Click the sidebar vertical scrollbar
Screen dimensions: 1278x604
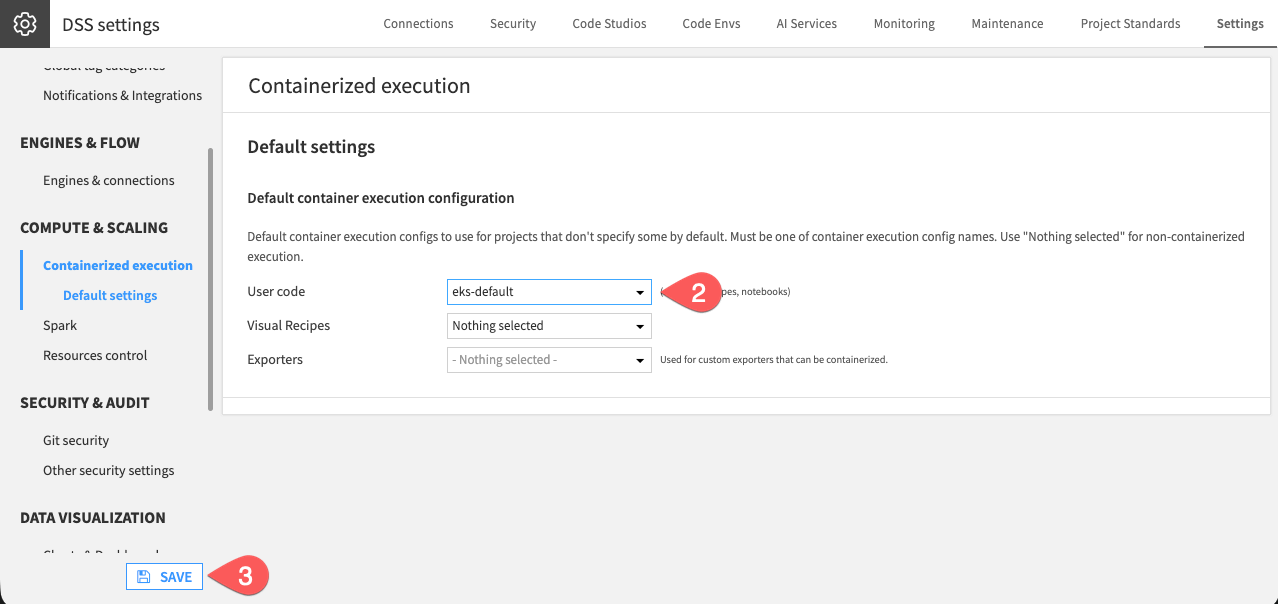point(210,280)
